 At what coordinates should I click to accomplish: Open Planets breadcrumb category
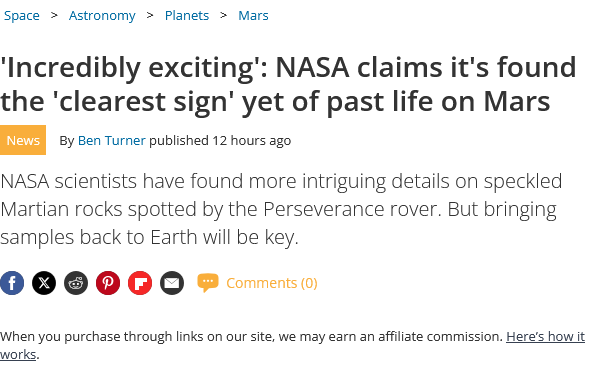point(187,15)
